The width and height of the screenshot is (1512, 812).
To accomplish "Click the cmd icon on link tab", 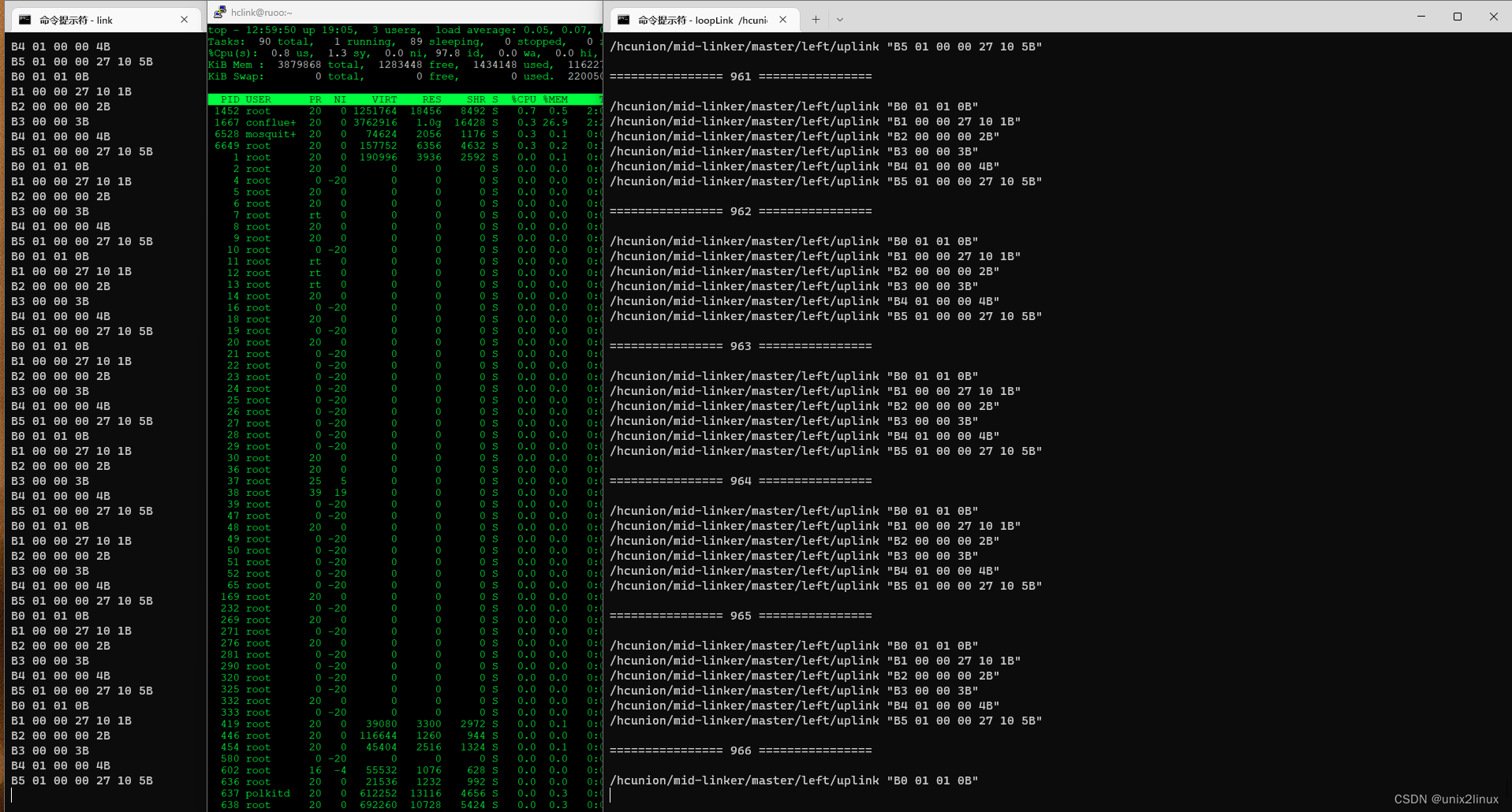I will [25, 20].
